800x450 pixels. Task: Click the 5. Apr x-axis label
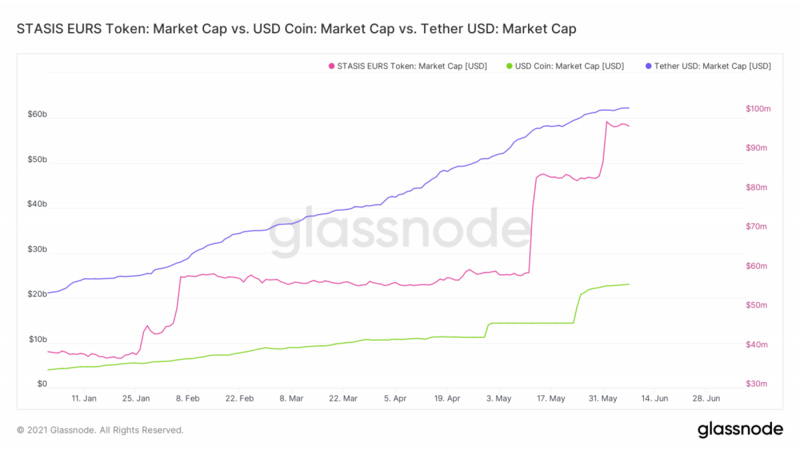(396, 398)
